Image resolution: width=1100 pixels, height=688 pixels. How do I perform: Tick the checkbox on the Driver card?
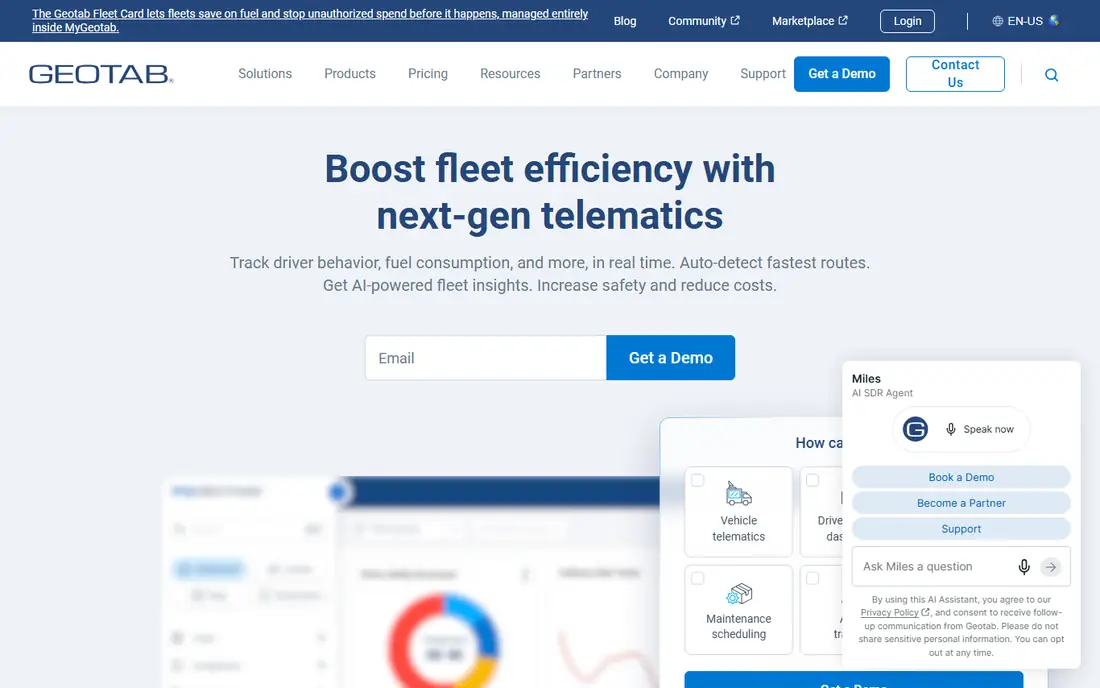[x=812, y=480]
